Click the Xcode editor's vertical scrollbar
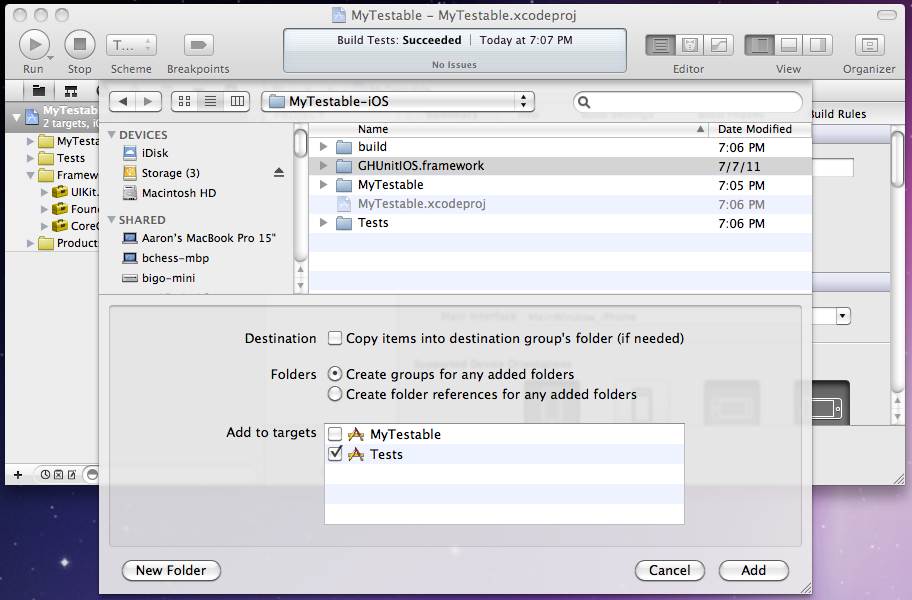Screen dimensions: 912x600 pyautogui.click(x=897, y=160)
